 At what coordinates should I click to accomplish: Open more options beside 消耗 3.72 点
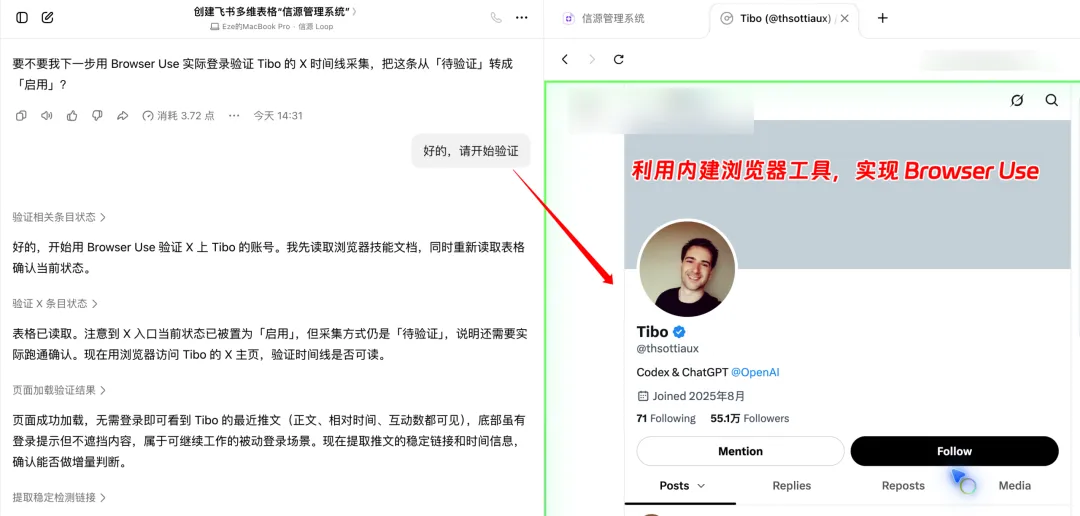234,116
